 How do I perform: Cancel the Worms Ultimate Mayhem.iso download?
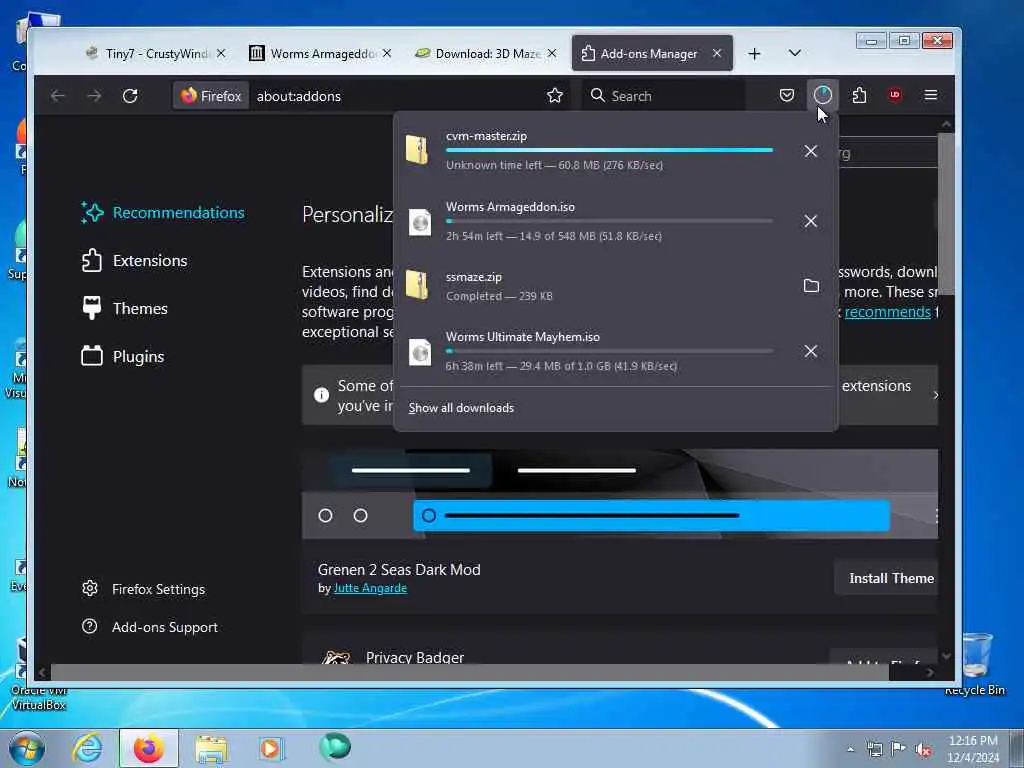[x=810, y=351]
